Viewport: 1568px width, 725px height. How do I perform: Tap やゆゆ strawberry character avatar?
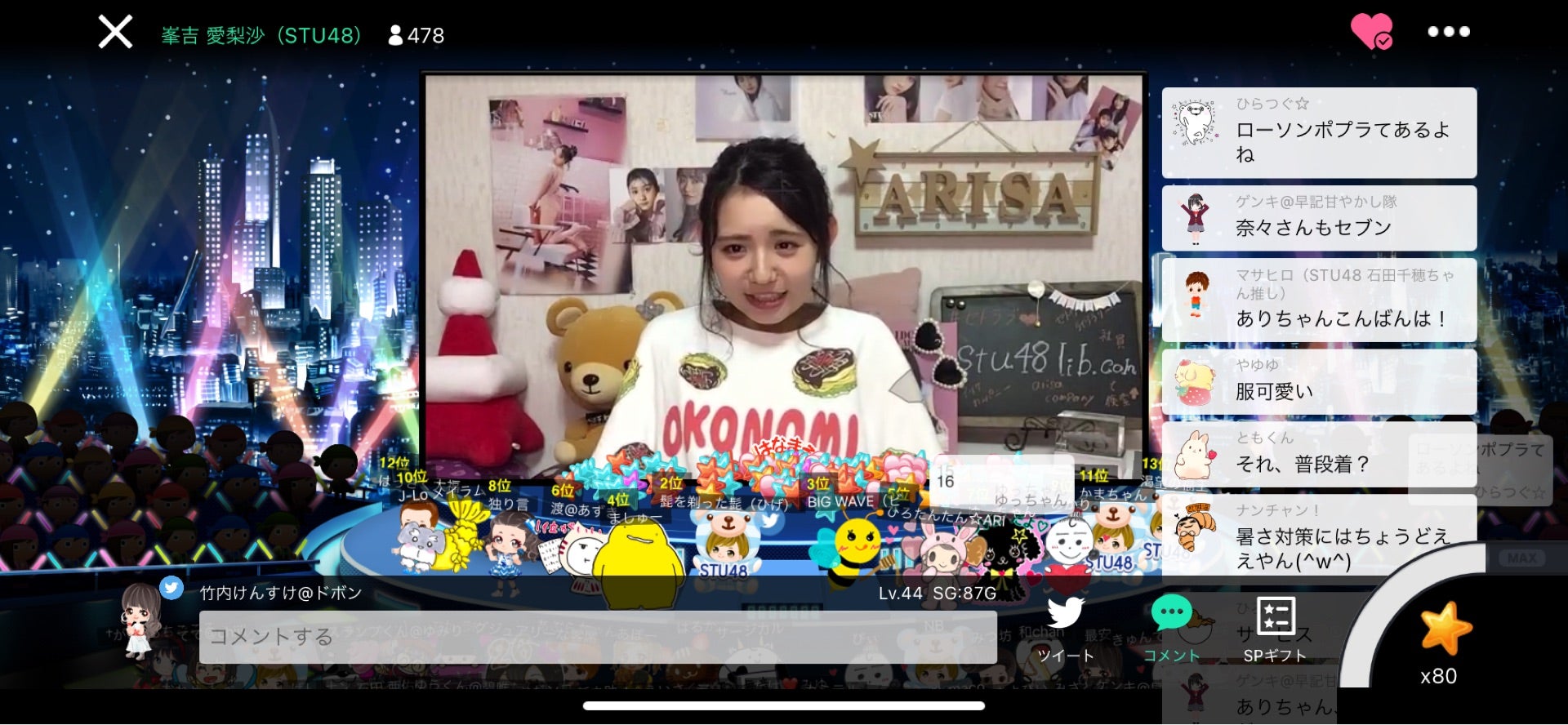1195,383
